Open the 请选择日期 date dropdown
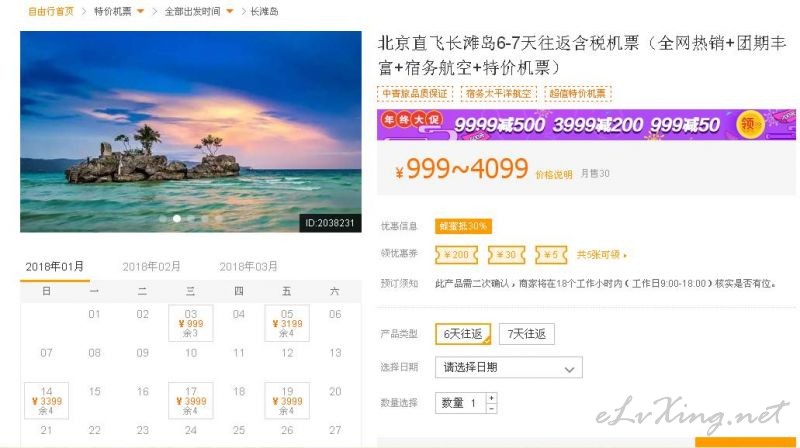800x448 pixels. coord(509,367)
